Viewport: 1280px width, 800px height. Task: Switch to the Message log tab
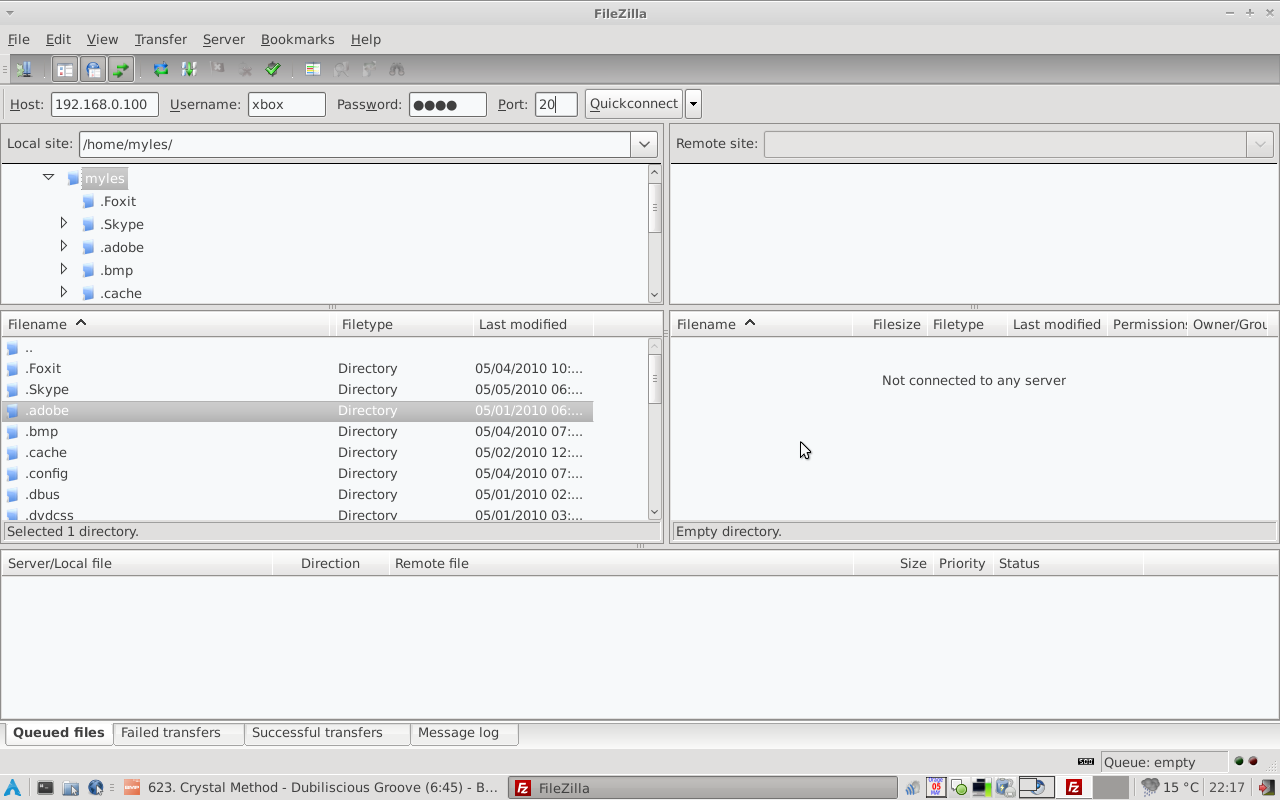point(465,733)
